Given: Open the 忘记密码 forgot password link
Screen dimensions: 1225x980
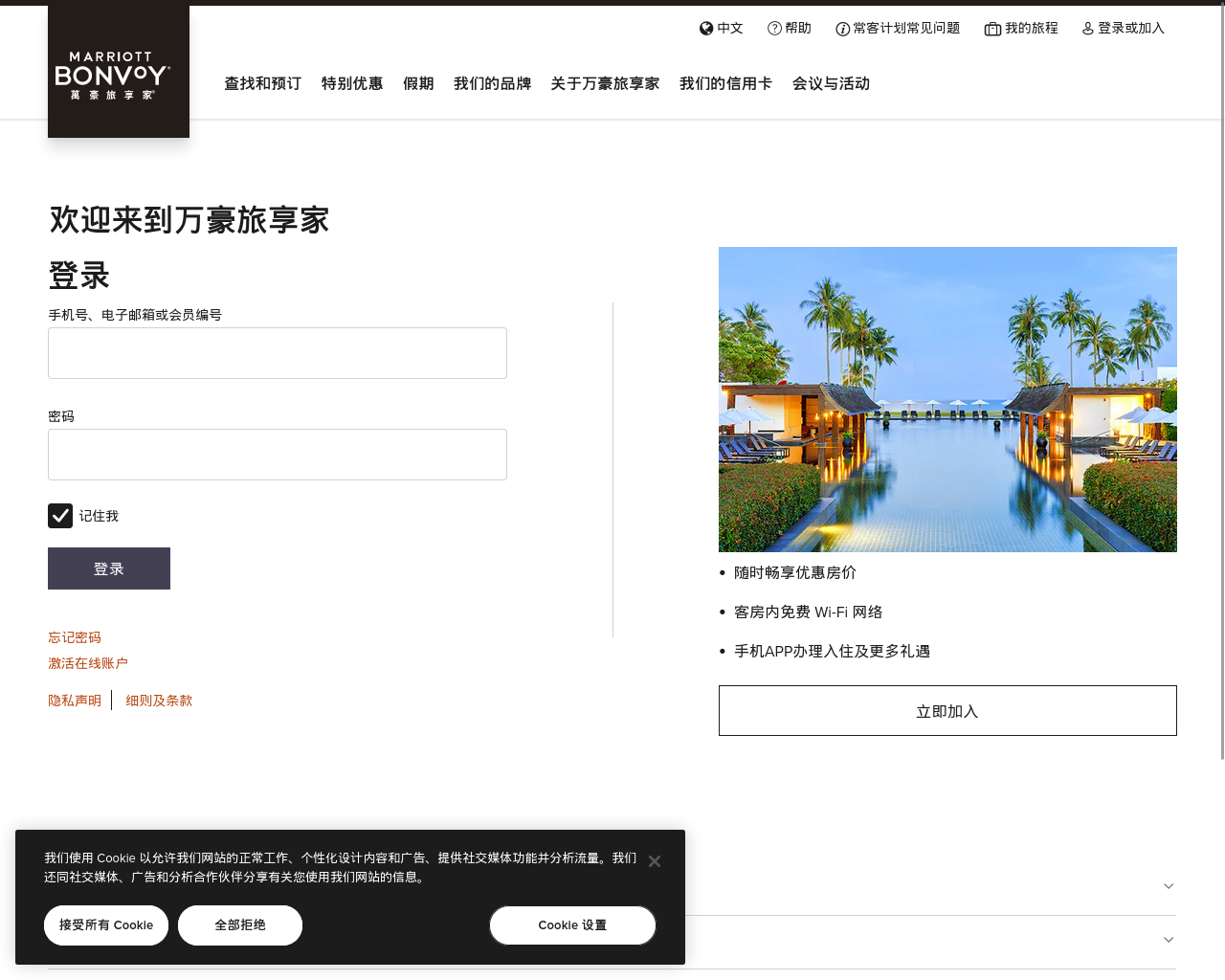Looking at the screenshot, I should 75,637.
